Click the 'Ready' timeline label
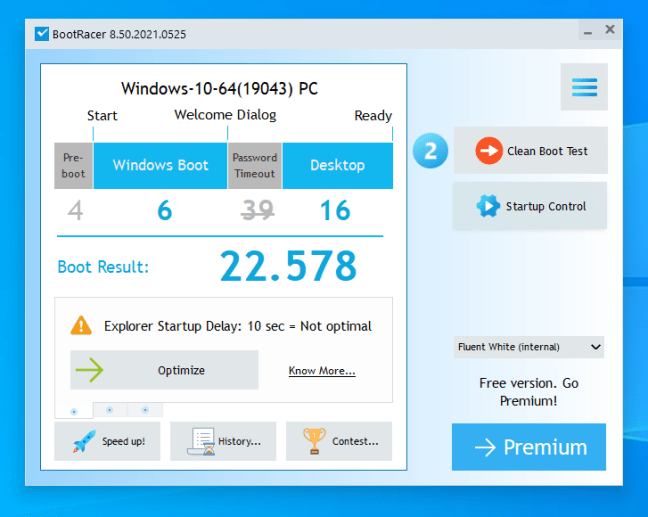Image resolution: width=648 pixels, height=517 pixels. 373,116
